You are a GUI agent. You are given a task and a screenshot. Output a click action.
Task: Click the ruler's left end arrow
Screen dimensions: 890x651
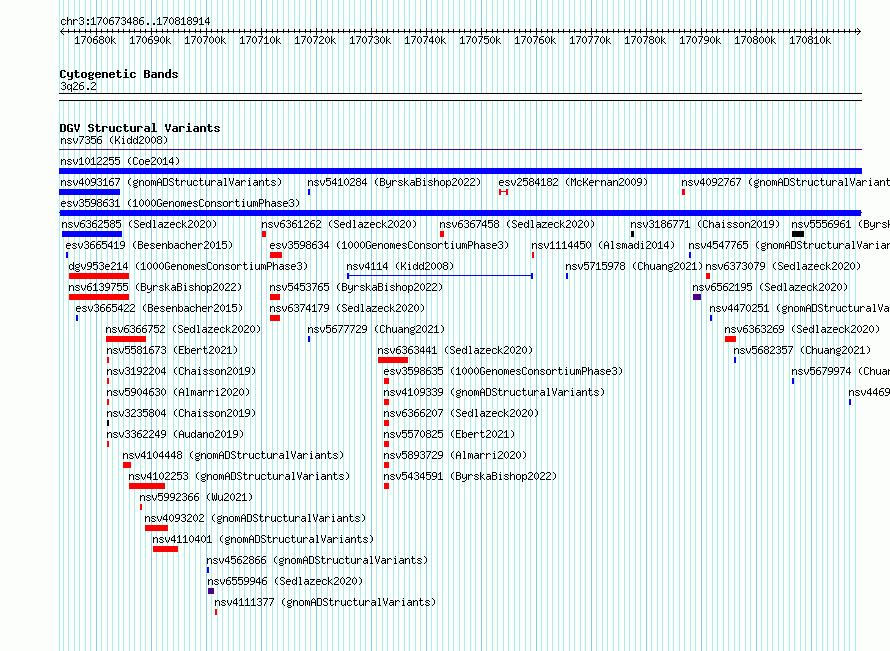coord(62,32)
